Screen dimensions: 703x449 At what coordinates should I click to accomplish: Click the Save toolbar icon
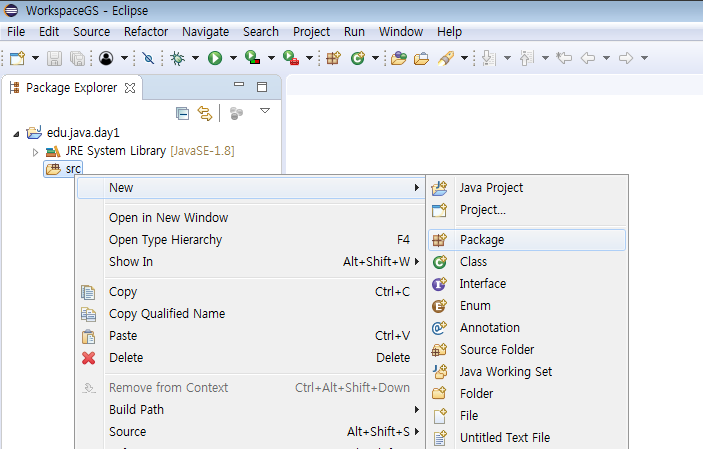tap(54, 58)
